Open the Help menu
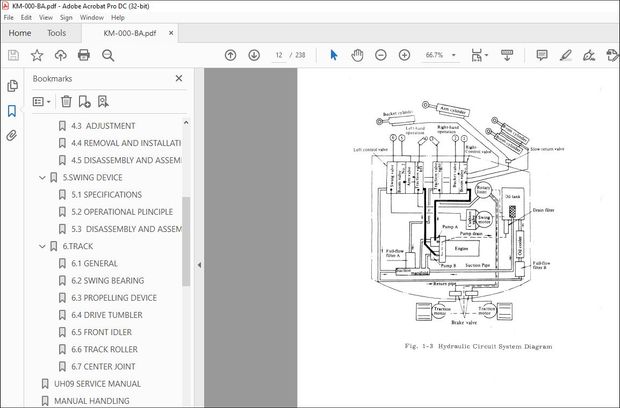This screenshot has width=620, height=408. click(117, 17)
